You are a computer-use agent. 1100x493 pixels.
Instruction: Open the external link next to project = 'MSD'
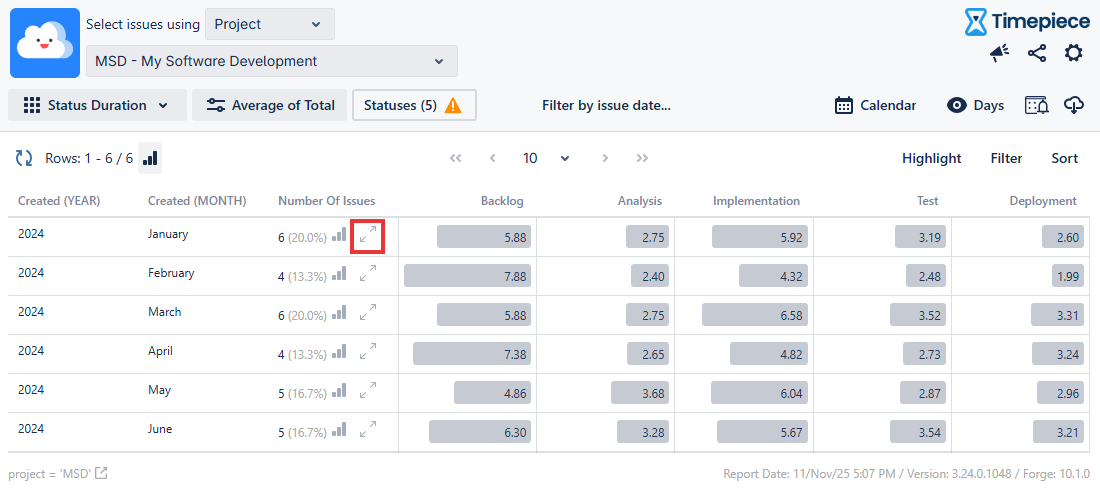point(101,473)
